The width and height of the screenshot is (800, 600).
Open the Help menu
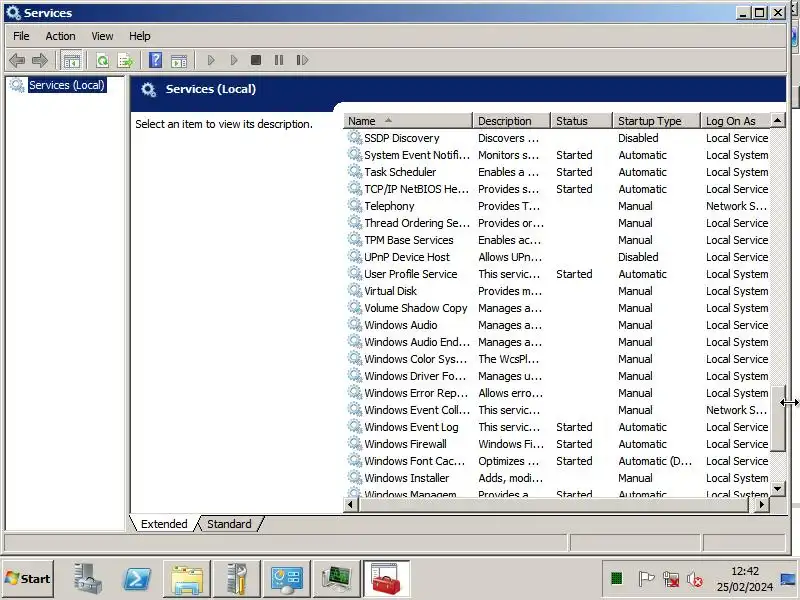coord(139,36)
